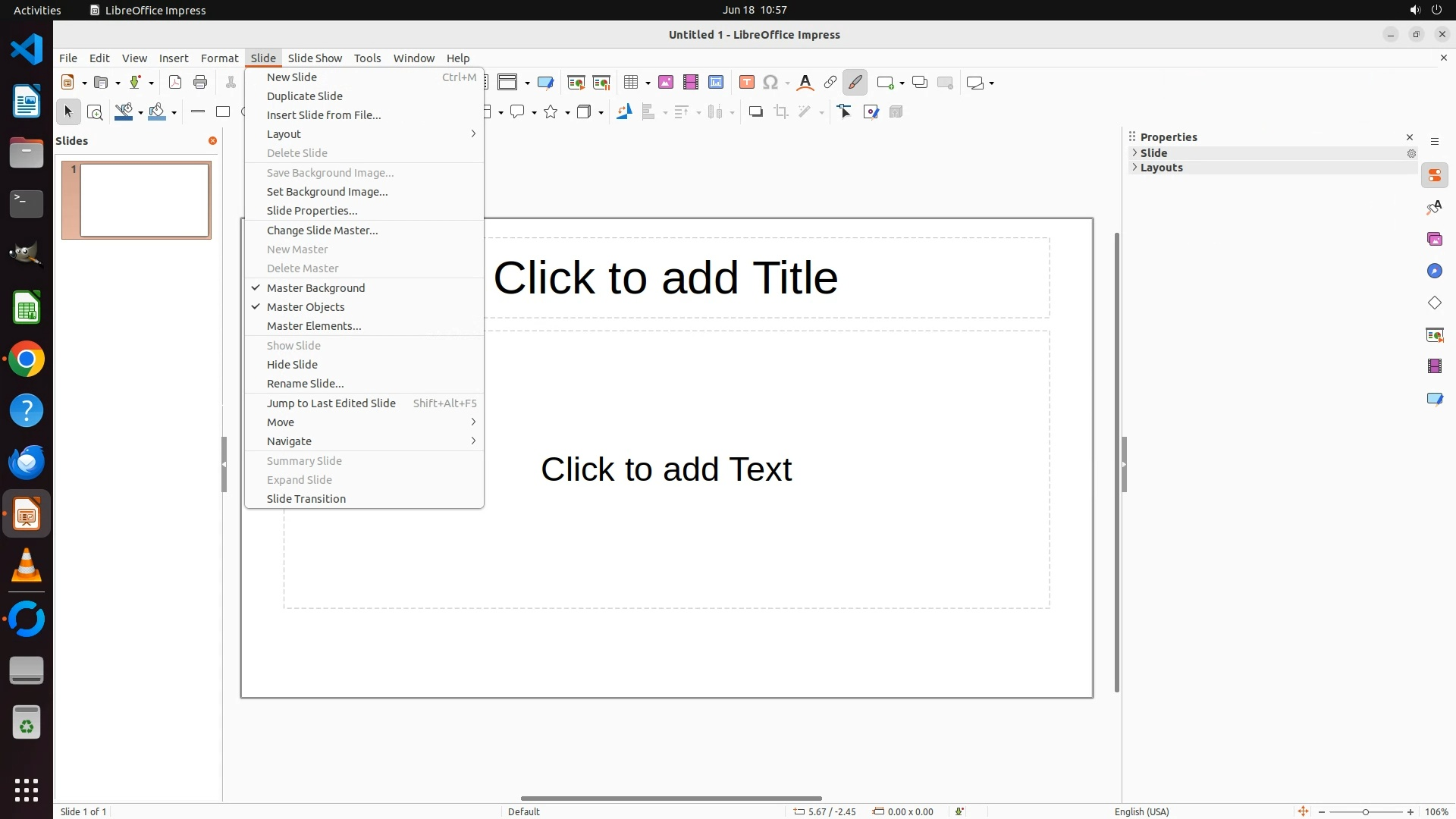Select Slide Transition menu entry
This screenshot has width=1456, height=819.
point(306,499)
